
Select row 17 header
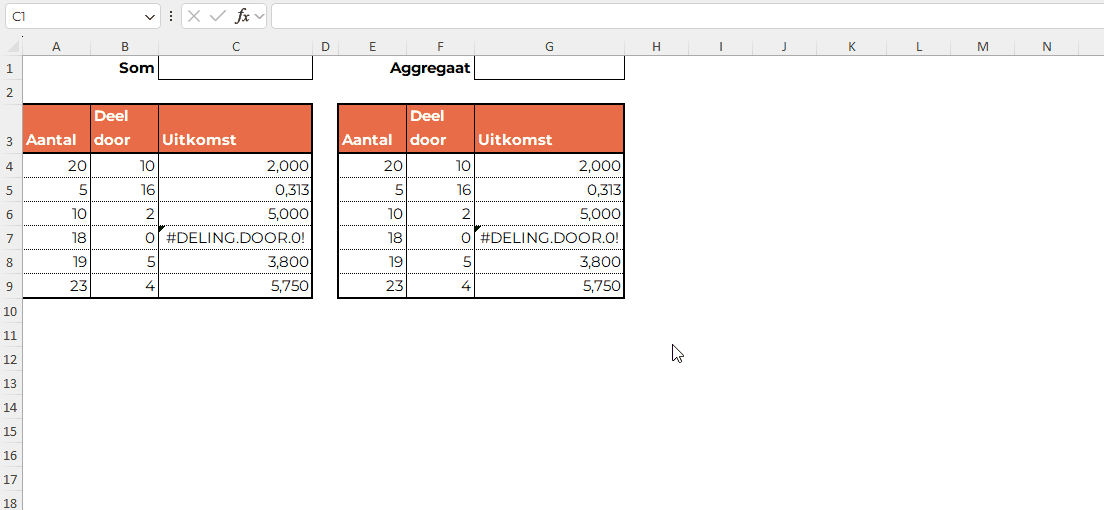11,479
